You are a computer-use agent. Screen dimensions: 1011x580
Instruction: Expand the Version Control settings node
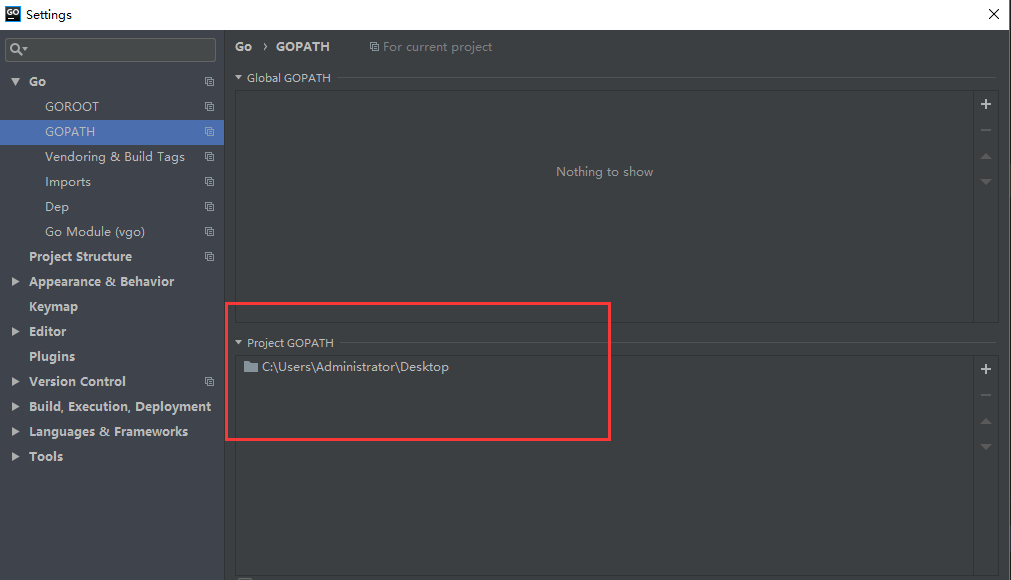(15, 382)
